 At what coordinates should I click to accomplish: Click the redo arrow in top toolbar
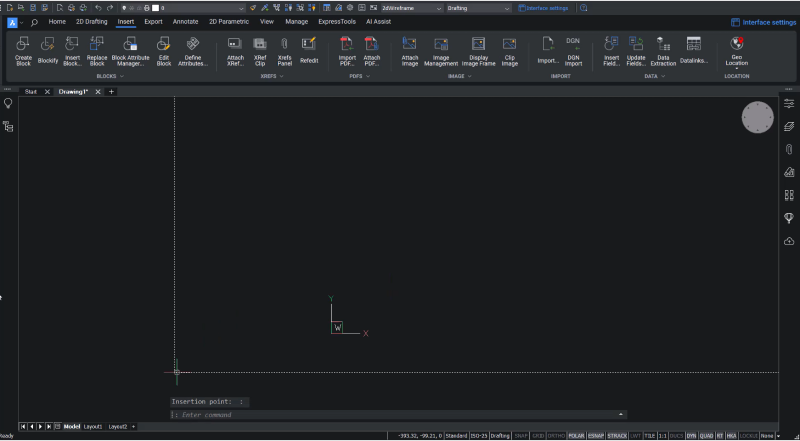(110, 8)
